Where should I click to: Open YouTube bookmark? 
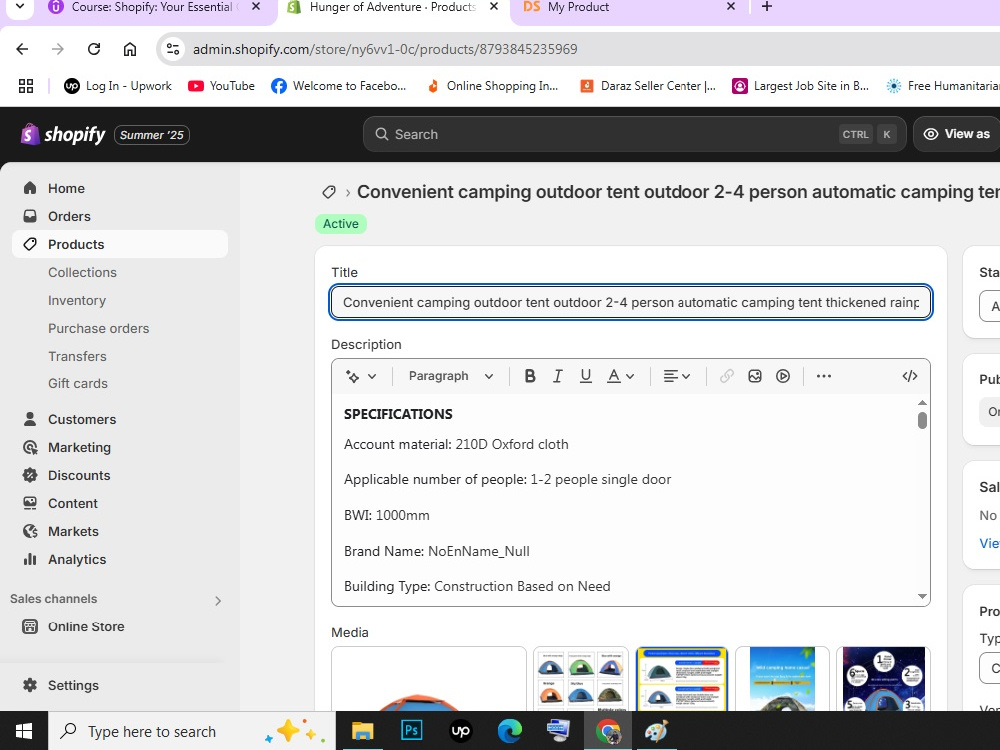pyautogui.click(x=221, y=86)
